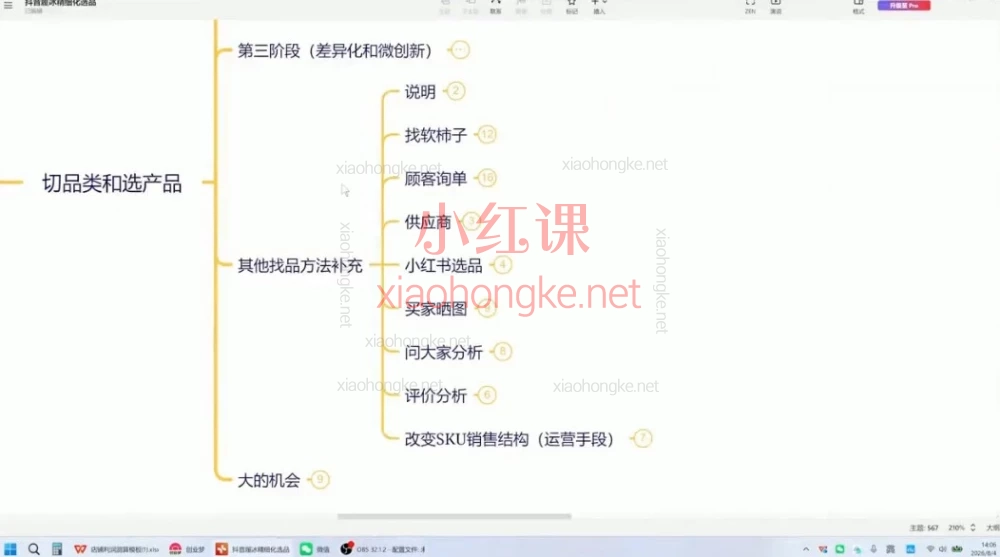The width and height of the screenshot is (1000, 557).
Task: Click the 英 input method indicator
Action: [890, 549]
